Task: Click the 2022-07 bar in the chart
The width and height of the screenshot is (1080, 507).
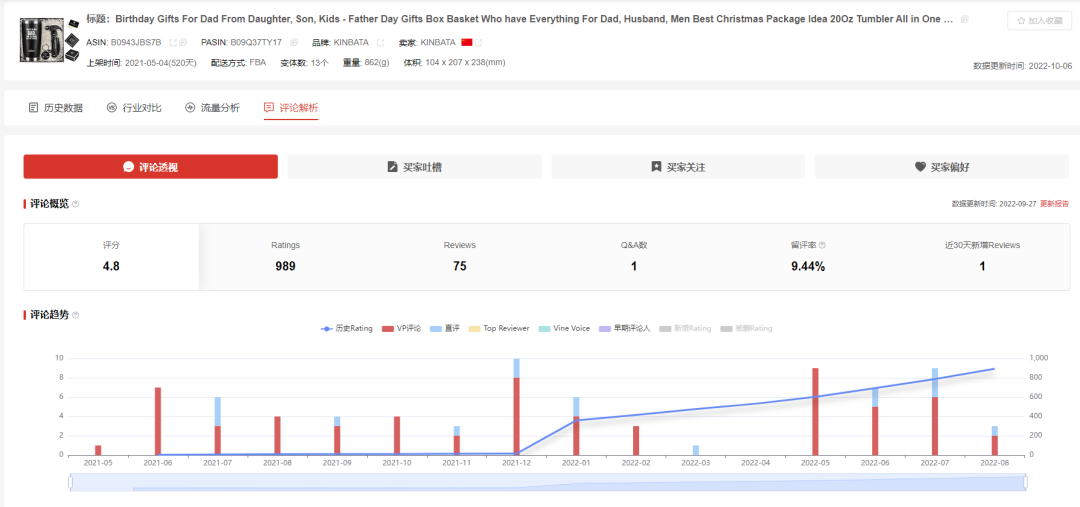Action: pos(935,411)
